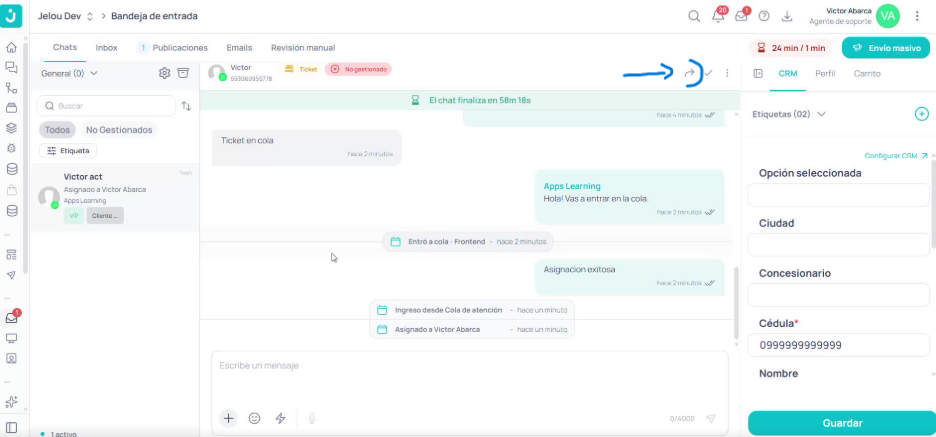Click the search magnifier in top bar

coord(694,17)
